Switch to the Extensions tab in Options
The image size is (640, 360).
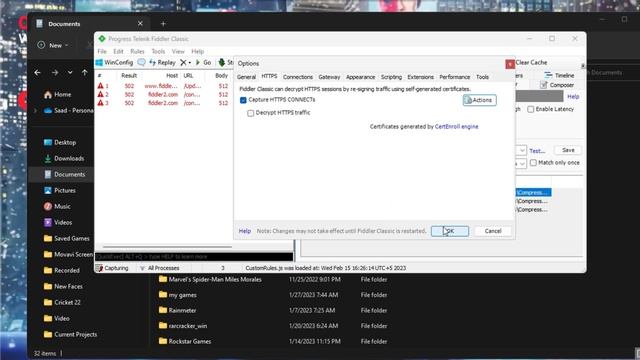coord(420,77)
